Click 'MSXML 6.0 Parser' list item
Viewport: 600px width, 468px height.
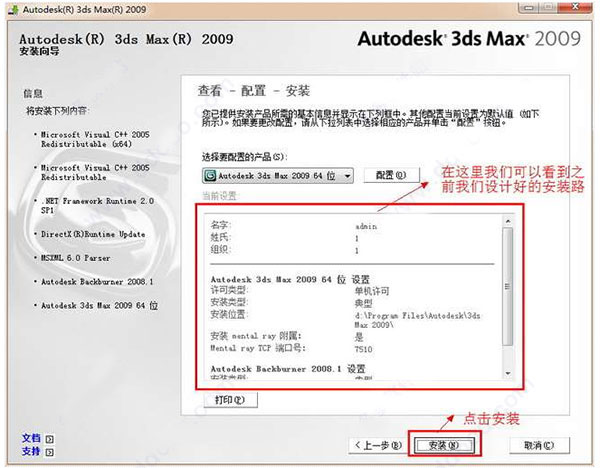click(x=75, y=258)
